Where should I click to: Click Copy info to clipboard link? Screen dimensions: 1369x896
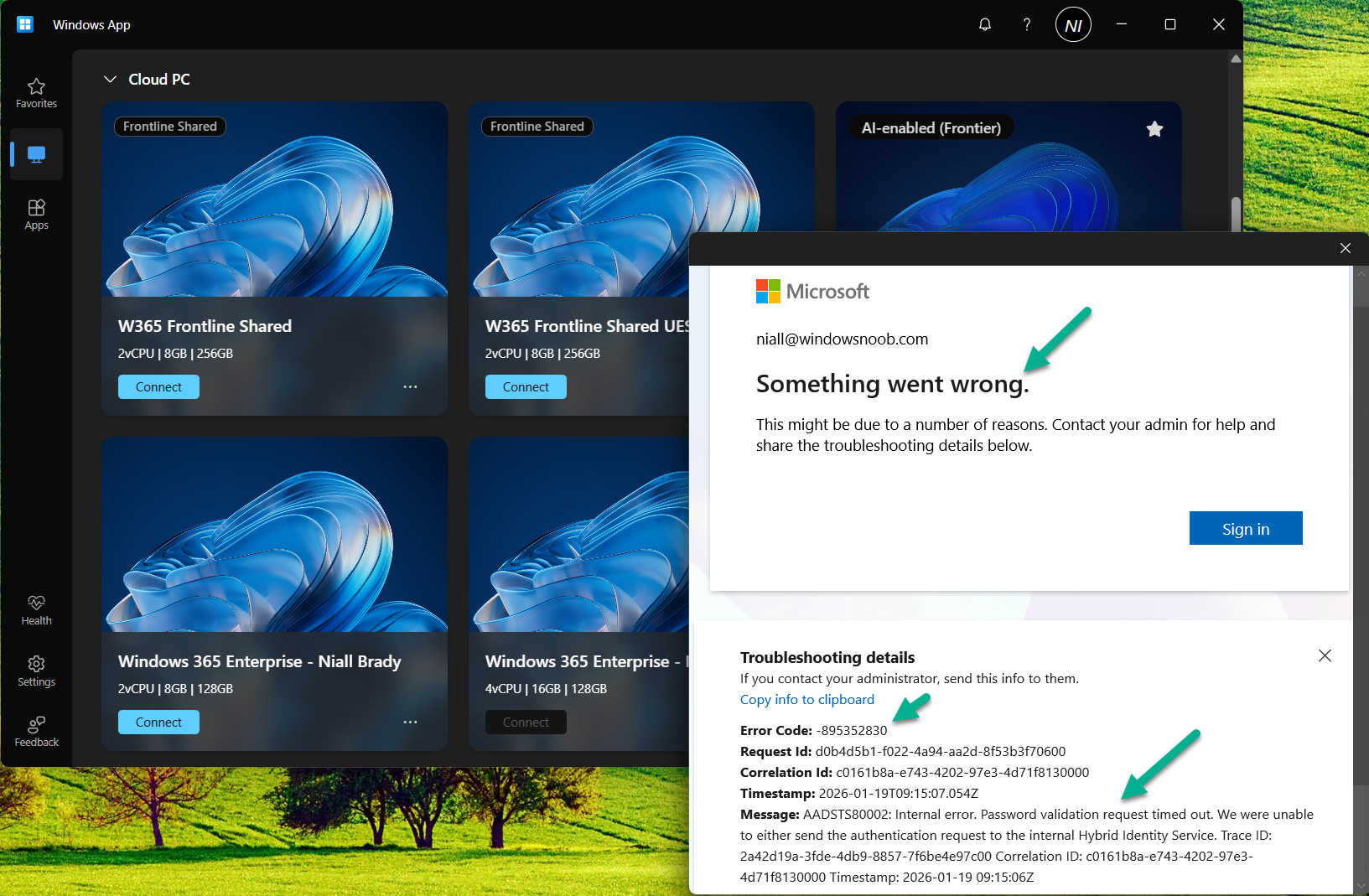806,700
